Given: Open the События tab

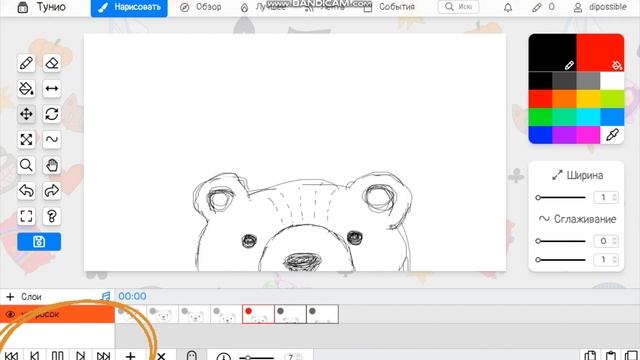Looking at the screenshot, I should pos(389,7).
